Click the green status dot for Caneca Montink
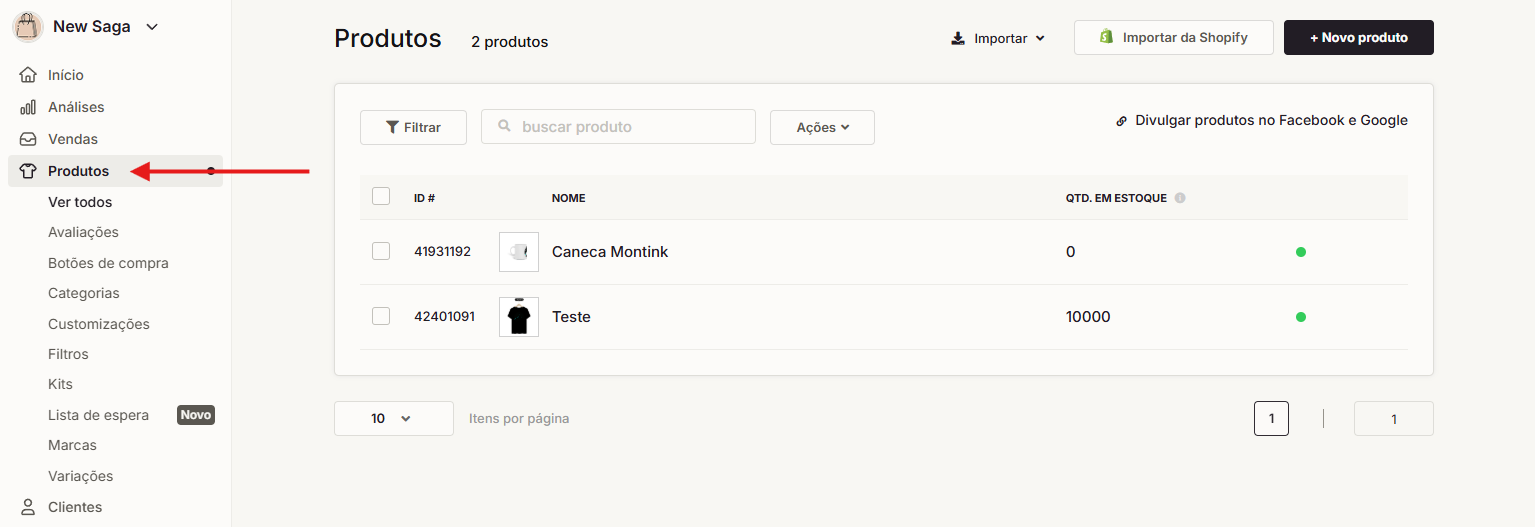Viewport: 1535px width, 527px height. pos(1300,252)
